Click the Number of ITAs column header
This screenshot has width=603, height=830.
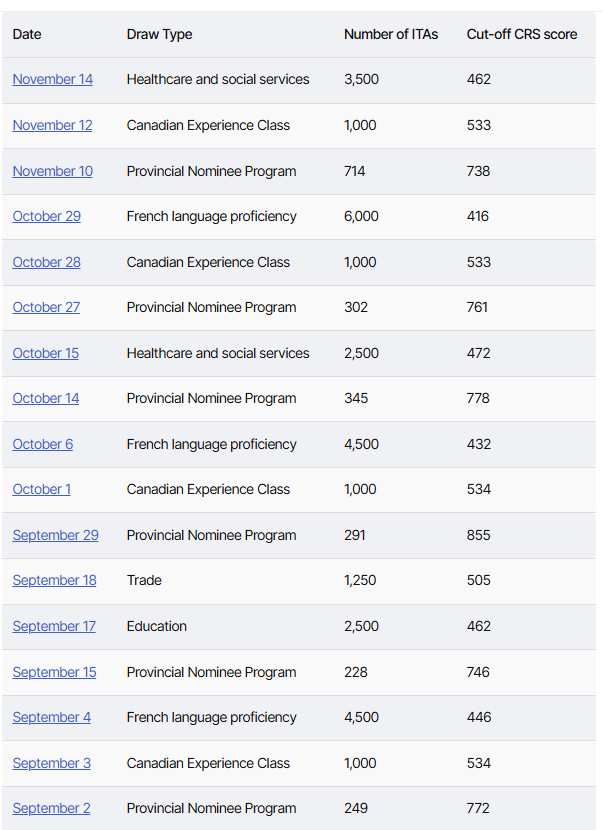coord(390,34)
